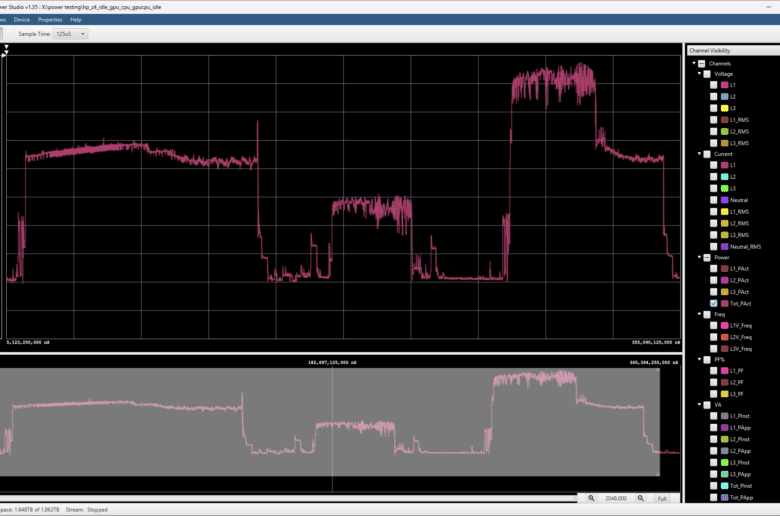Collapse the Channels tree root
The height and width of the screenshot is (516, 780).
694,63
